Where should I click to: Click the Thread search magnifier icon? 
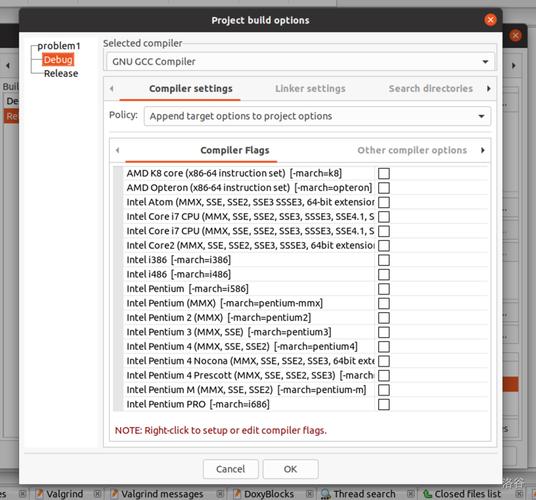pos(325,494)
